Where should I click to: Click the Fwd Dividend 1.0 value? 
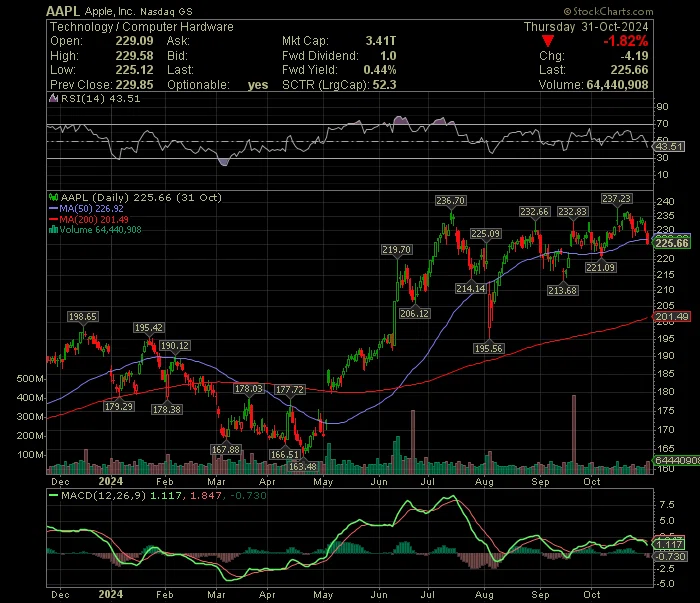coord(388,56)
